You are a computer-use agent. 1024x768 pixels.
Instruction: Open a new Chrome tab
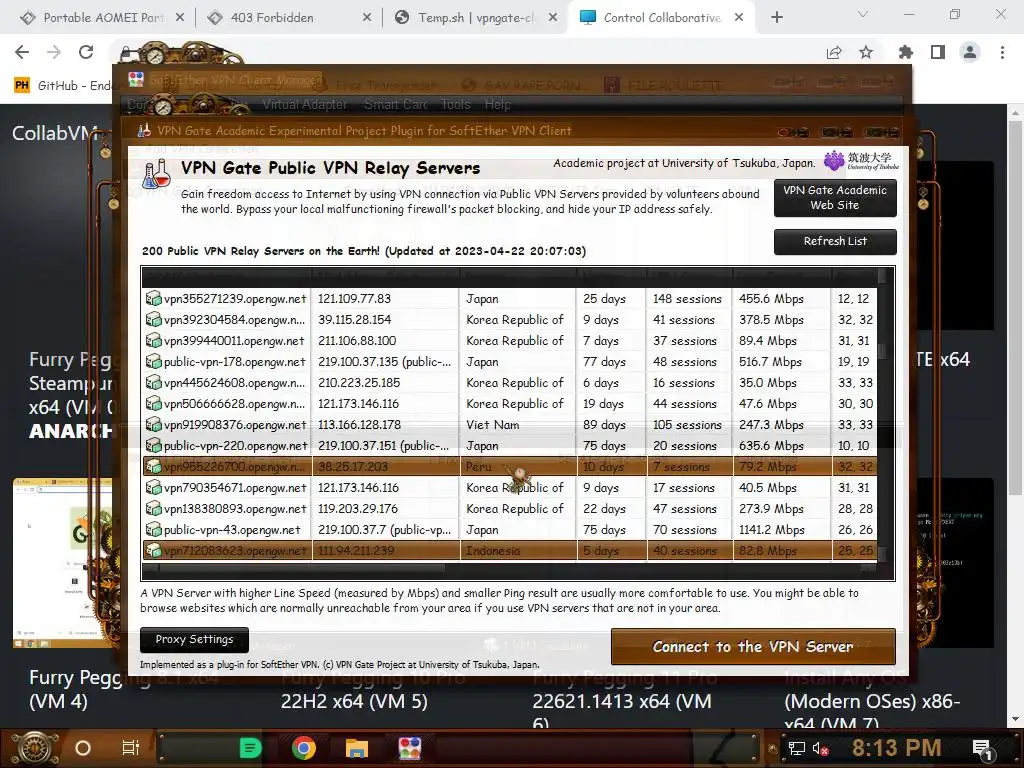point(776,18)
